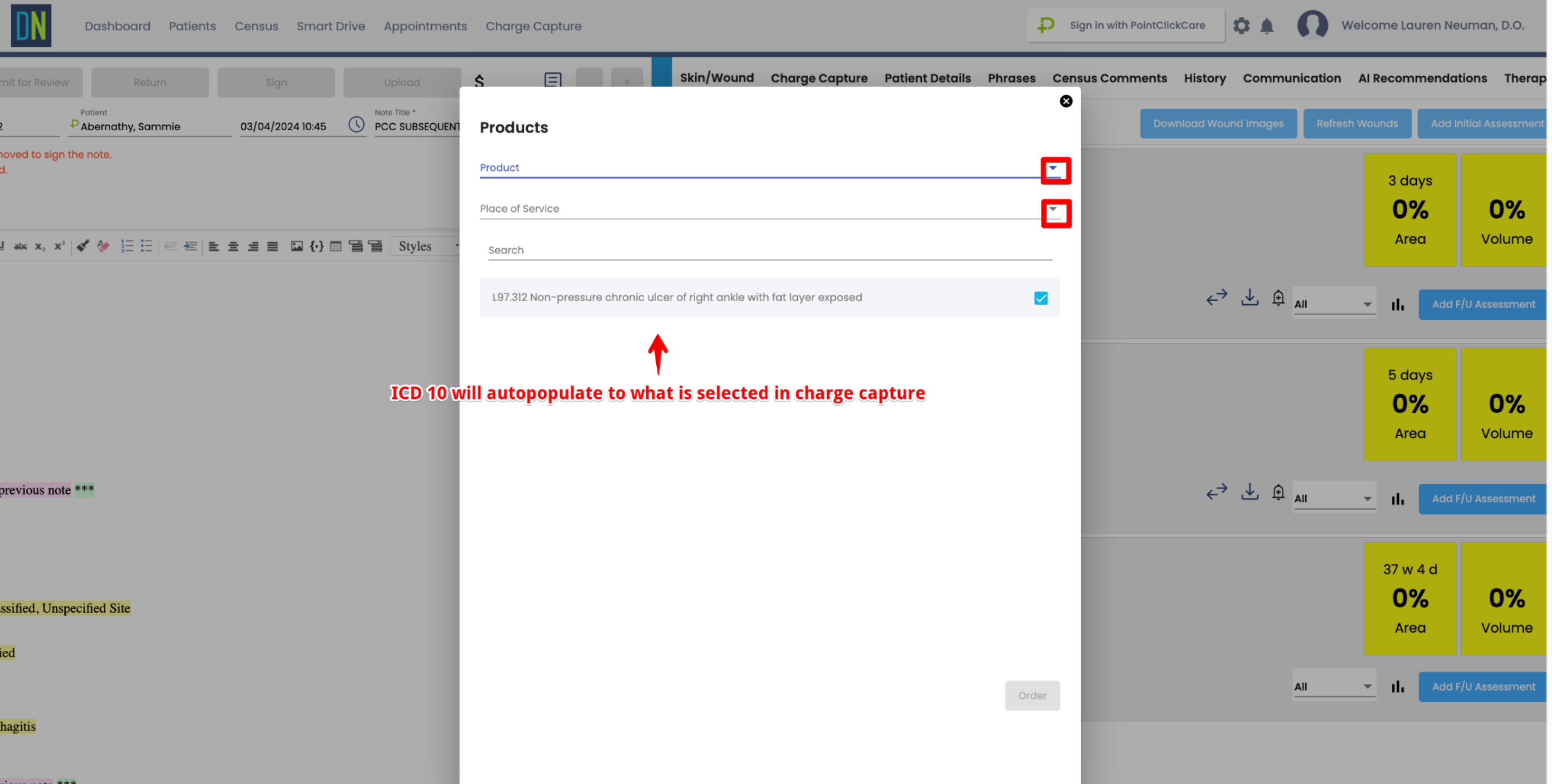This screenshot has height=784, width=1552.
Task: Open the Patients menu in top navigation
Action: click(x=192, y=26)
